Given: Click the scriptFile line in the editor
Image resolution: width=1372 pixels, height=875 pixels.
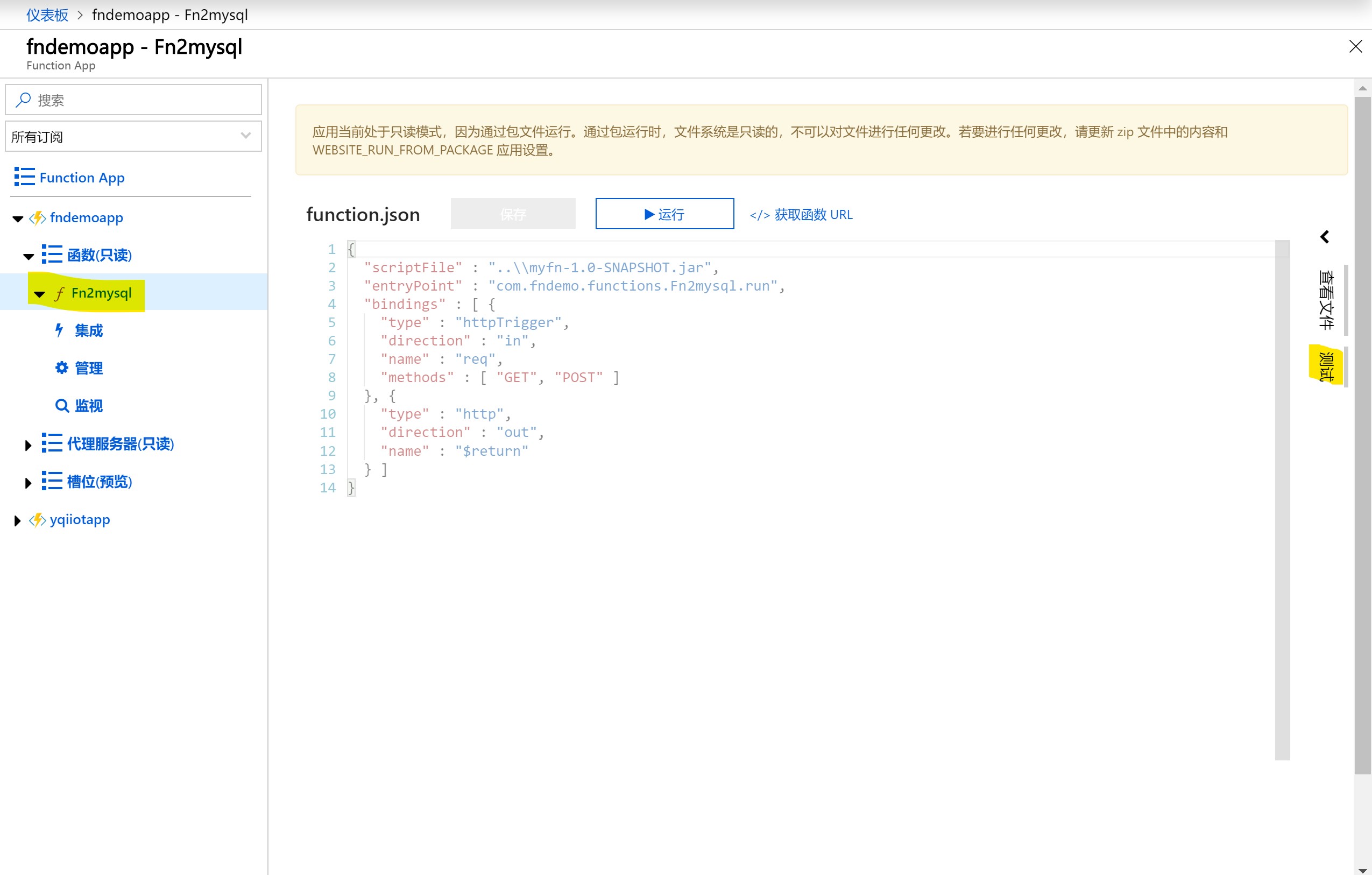Looking at the screenshot, I should tap(541, 267).
